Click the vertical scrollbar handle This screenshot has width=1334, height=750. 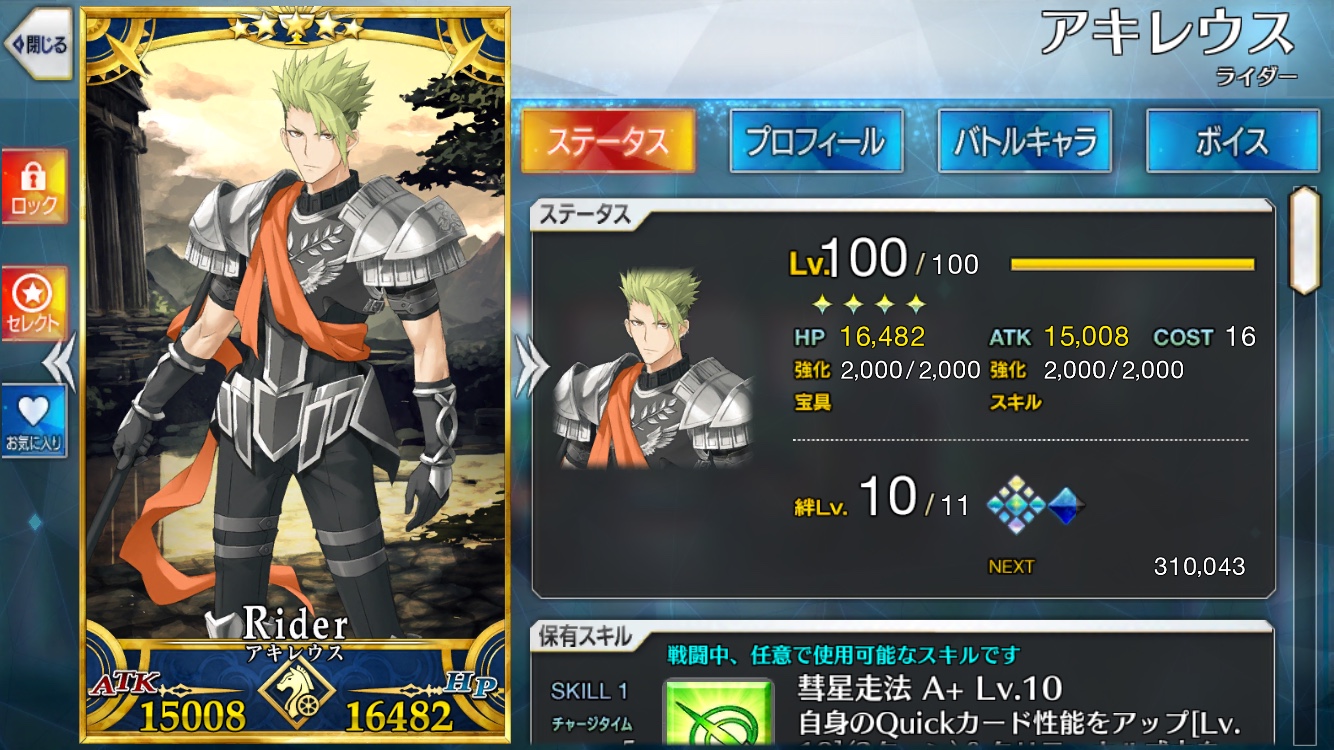point(1305,240)
